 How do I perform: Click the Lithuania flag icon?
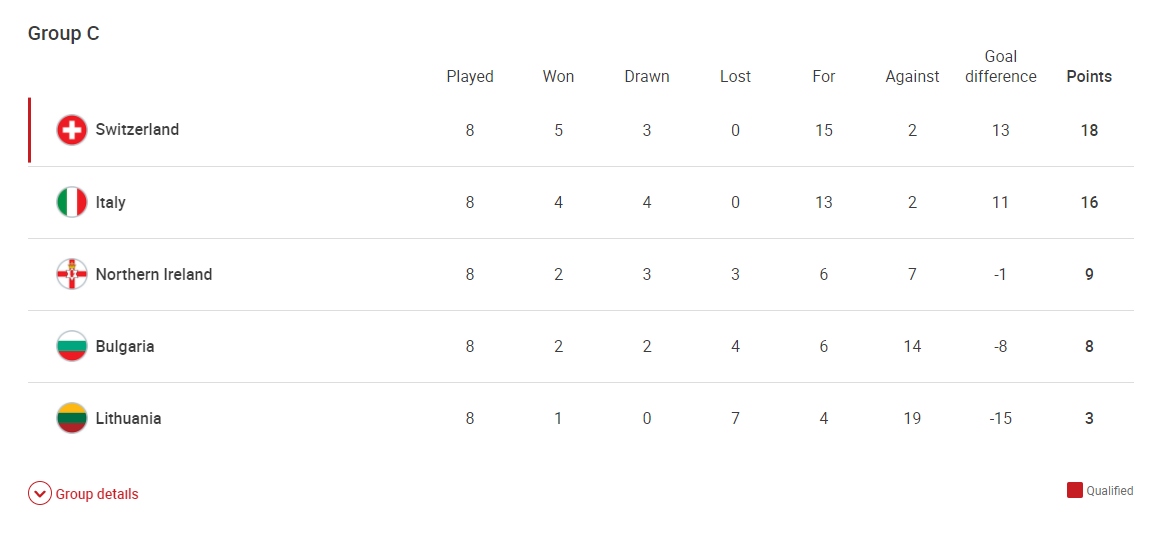(72, 418)
